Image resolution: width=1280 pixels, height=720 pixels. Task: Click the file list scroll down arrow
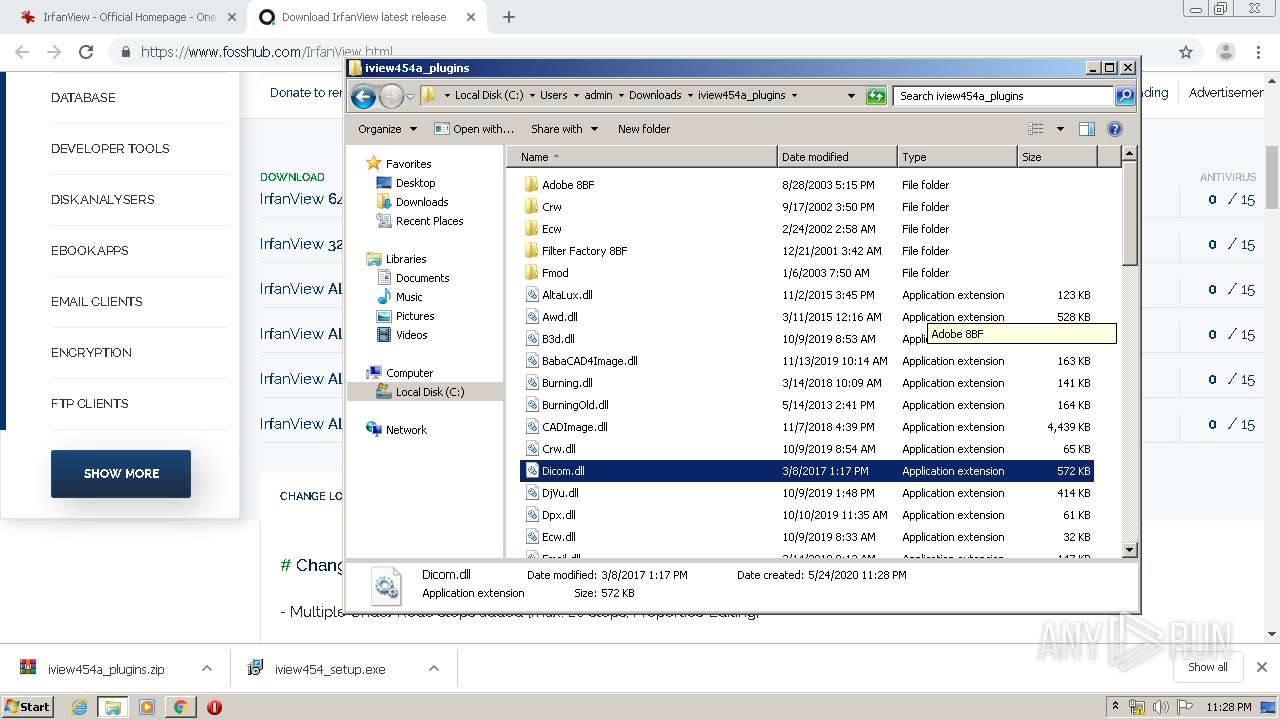(1129, 550)
